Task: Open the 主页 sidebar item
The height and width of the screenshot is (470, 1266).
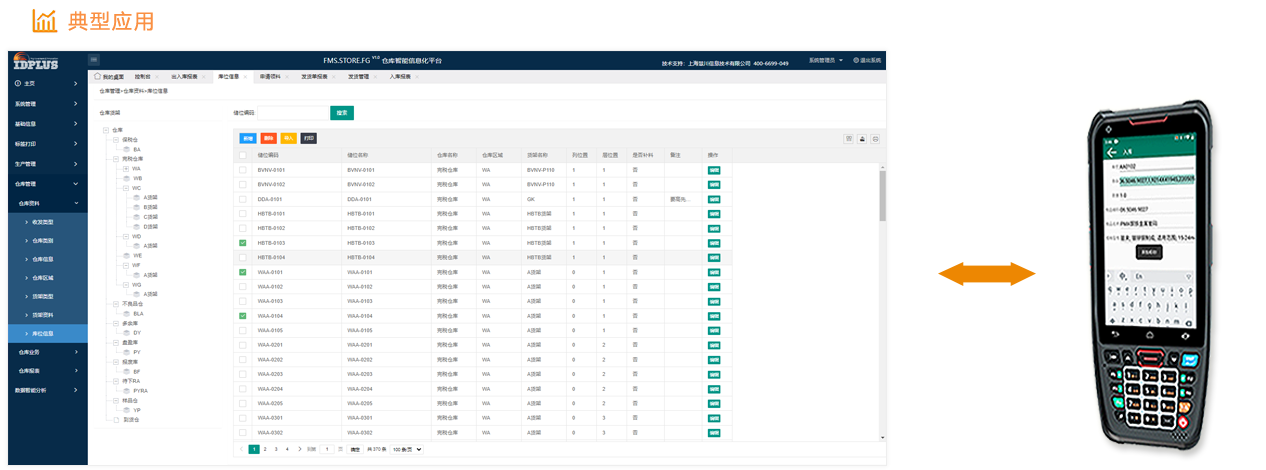Action: [47, 84]
